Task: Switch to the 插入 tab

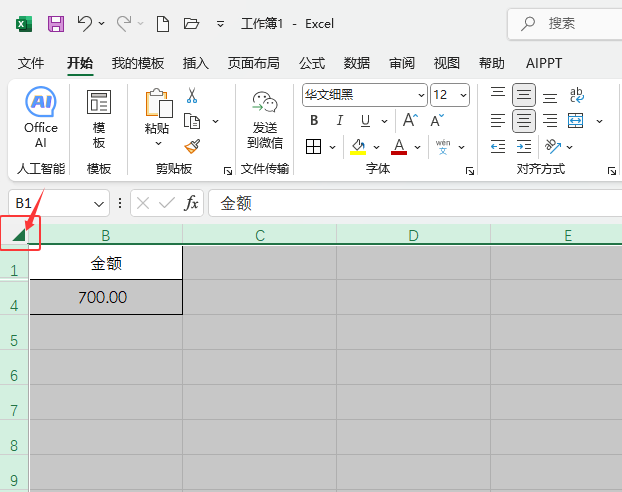Action: click(196, 63)
